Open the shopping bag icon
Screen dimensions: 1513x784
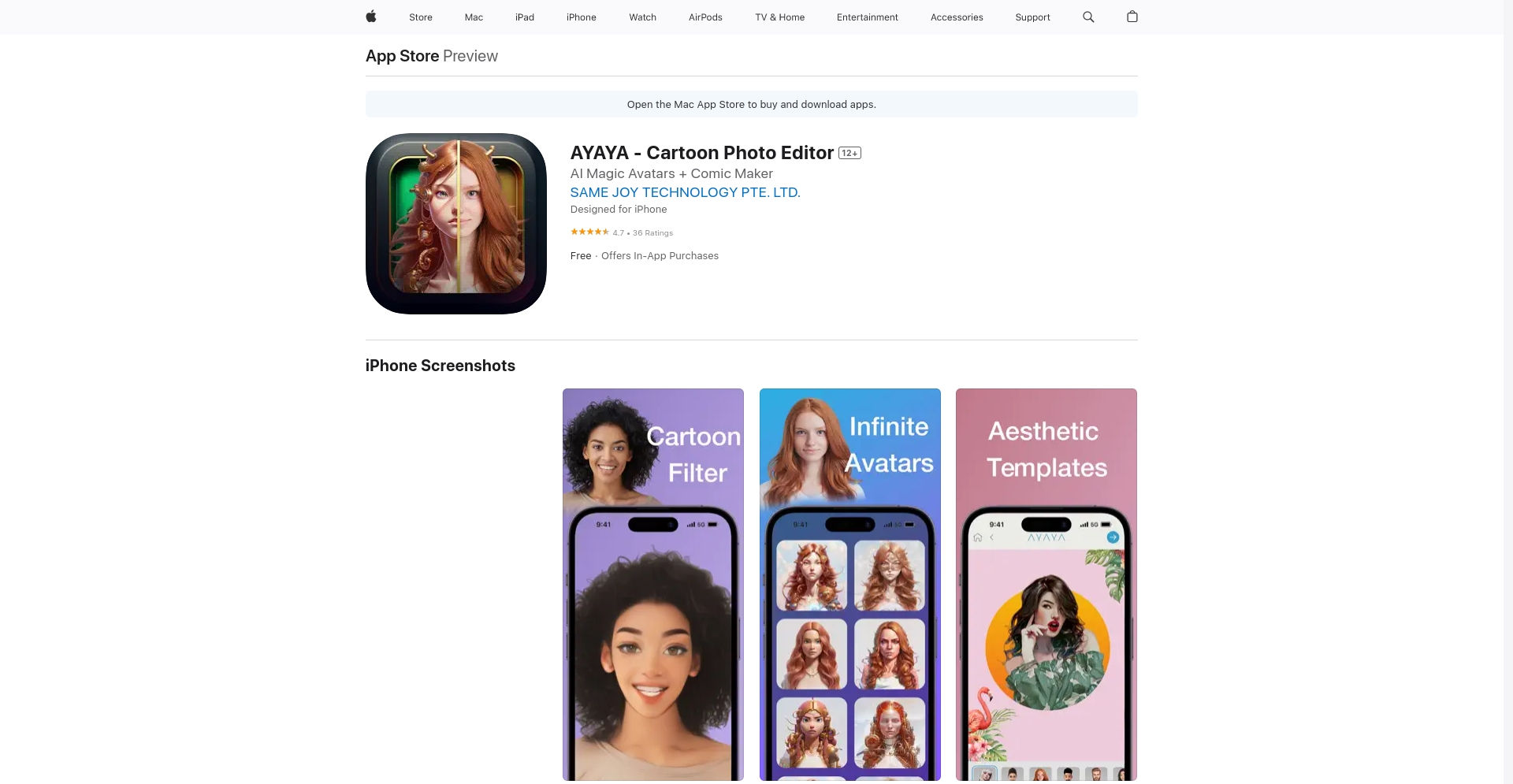[1132, 17]
